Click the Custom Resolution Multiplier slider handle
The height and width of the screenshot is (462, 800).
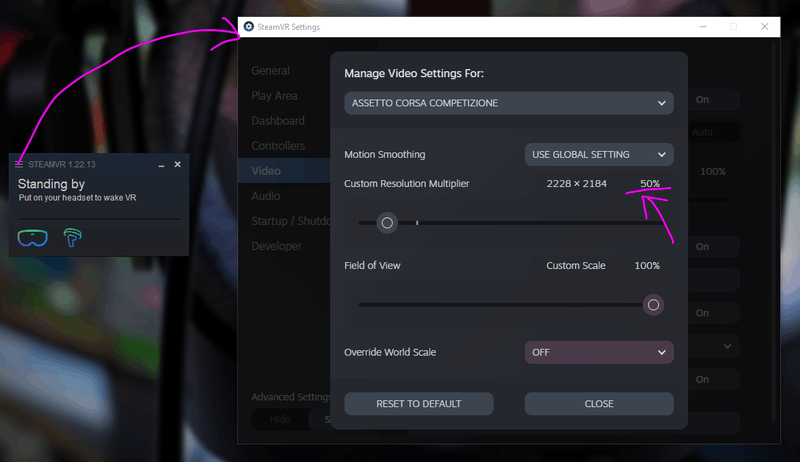(387, 223)
